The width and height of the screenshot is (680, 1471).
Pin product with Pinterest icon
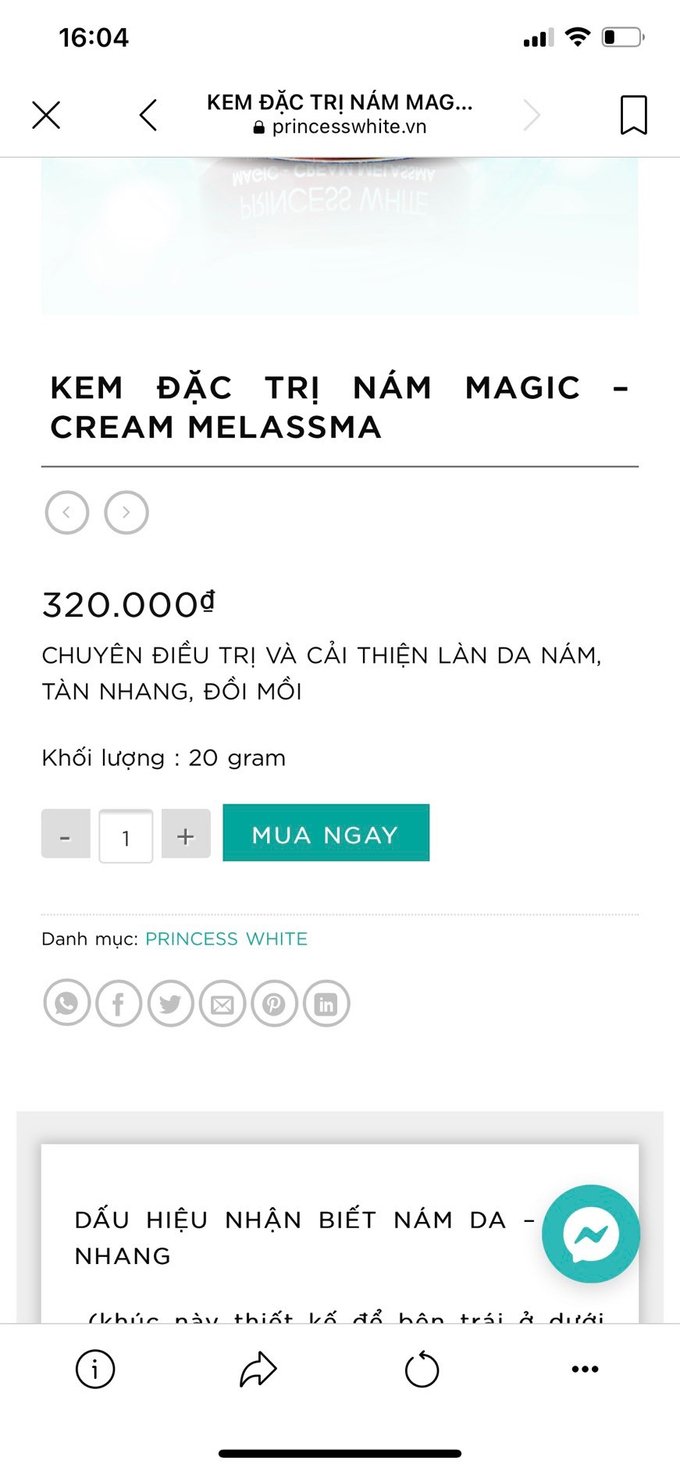pos(274,1004)
